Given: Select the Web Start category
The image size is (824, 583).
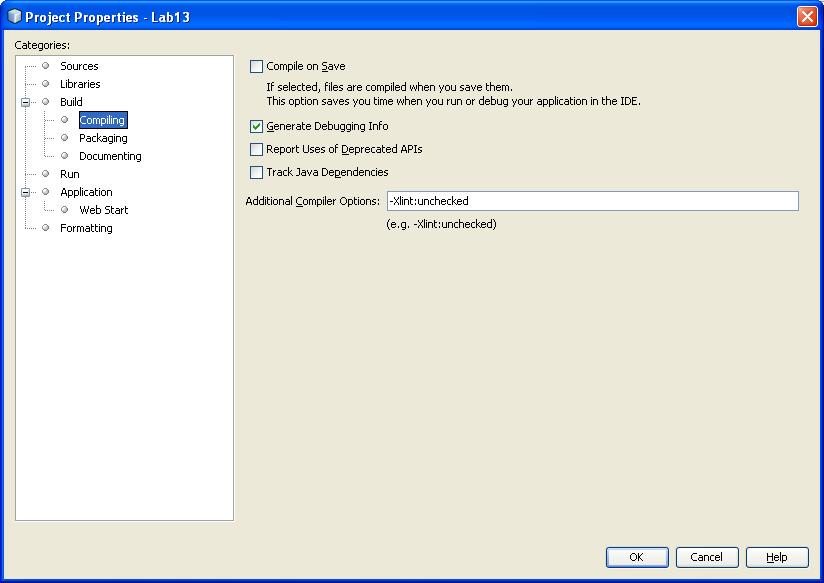Looking at the screenshot, I should coord(104,210).
